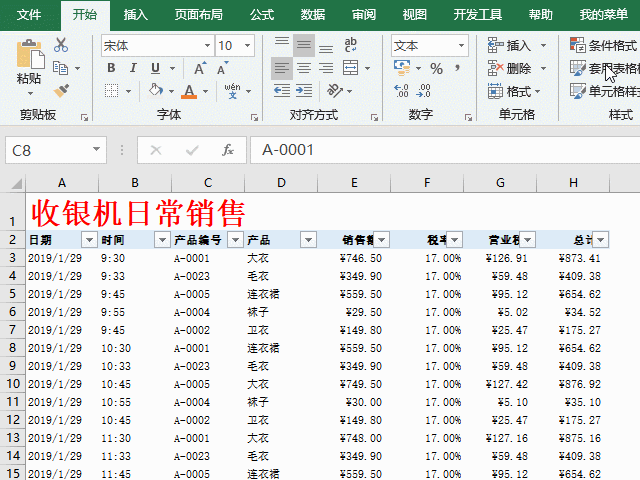The image size is (640, 480).
Task: Open the Format cells menu
Action: point(514,91)
